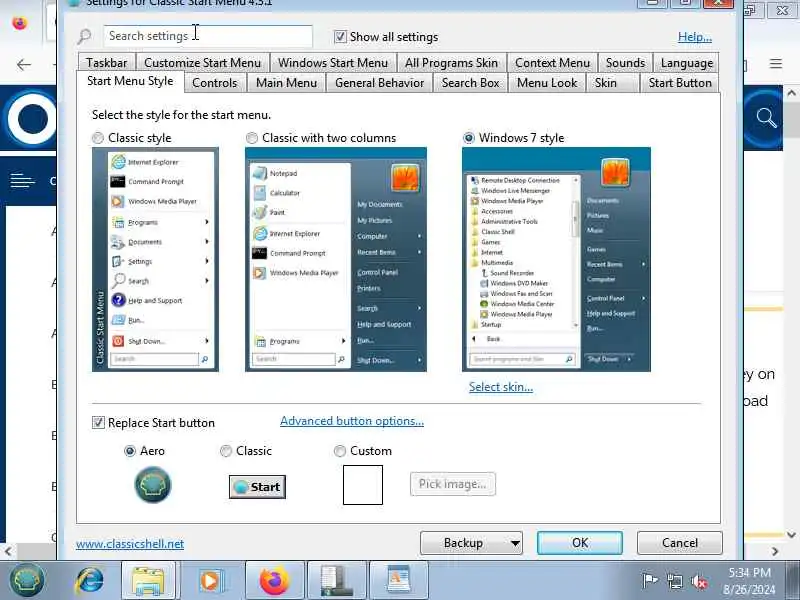Open the Start Button tab
The image size is (800, 600).
point(680,83)
